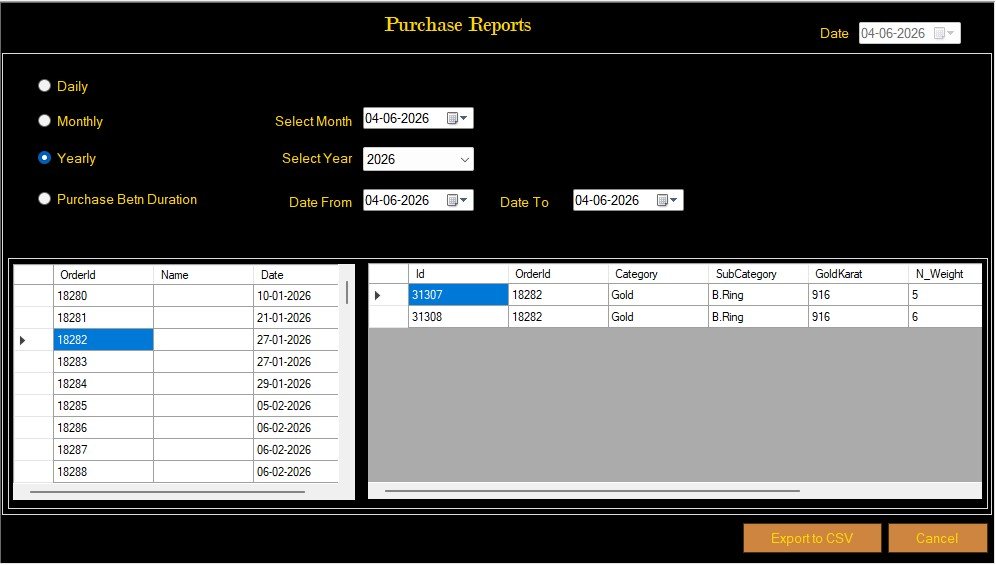Click date cell 05-02-2026
Screen dimensions: 996x565
point(296,405)
